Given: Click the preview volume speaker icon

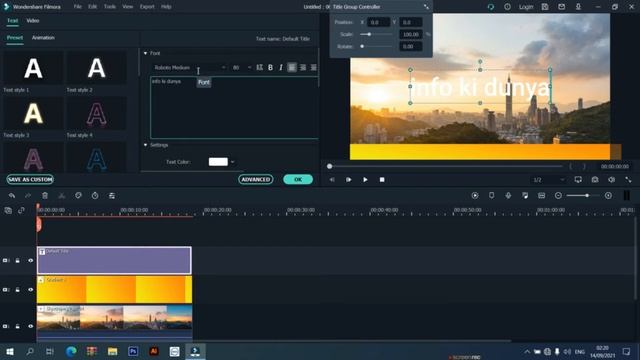Looking at the screenshot, I should click(x=611, y=180).
